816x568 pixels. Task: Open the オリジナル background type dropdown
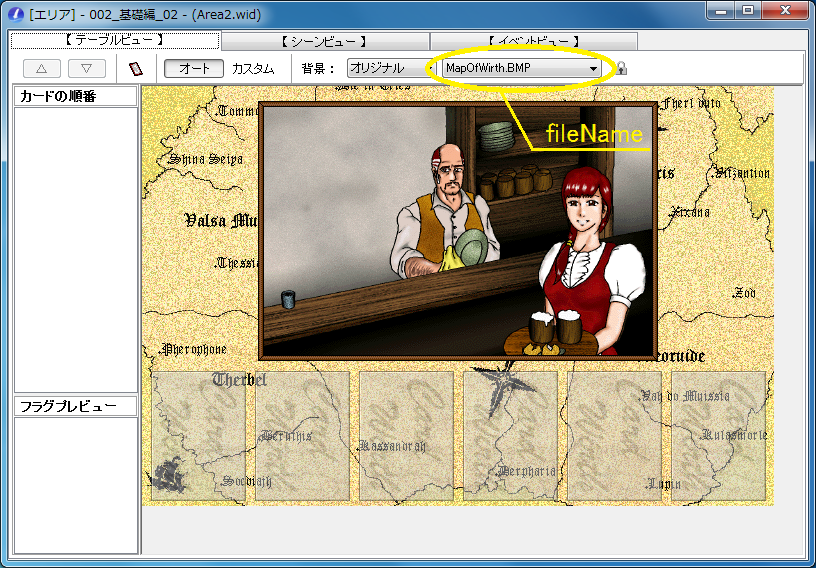coord(392,68)
